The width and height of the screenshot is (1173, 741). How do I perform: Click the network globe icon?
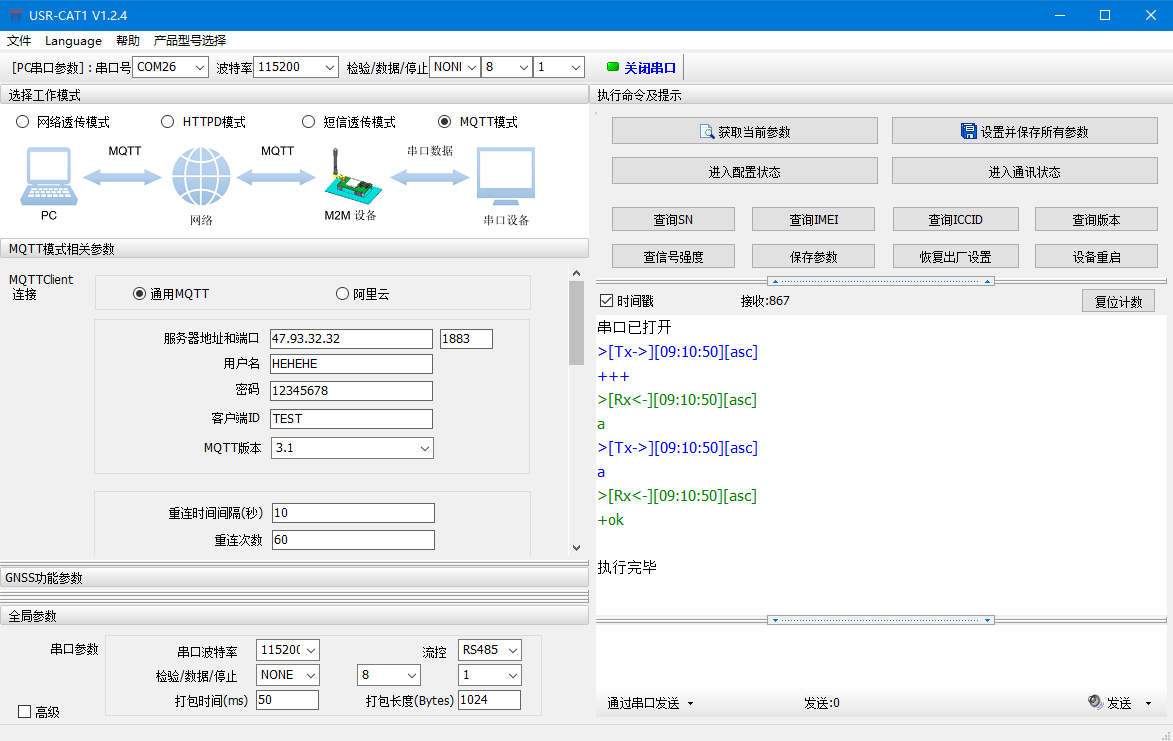(201, 176)
